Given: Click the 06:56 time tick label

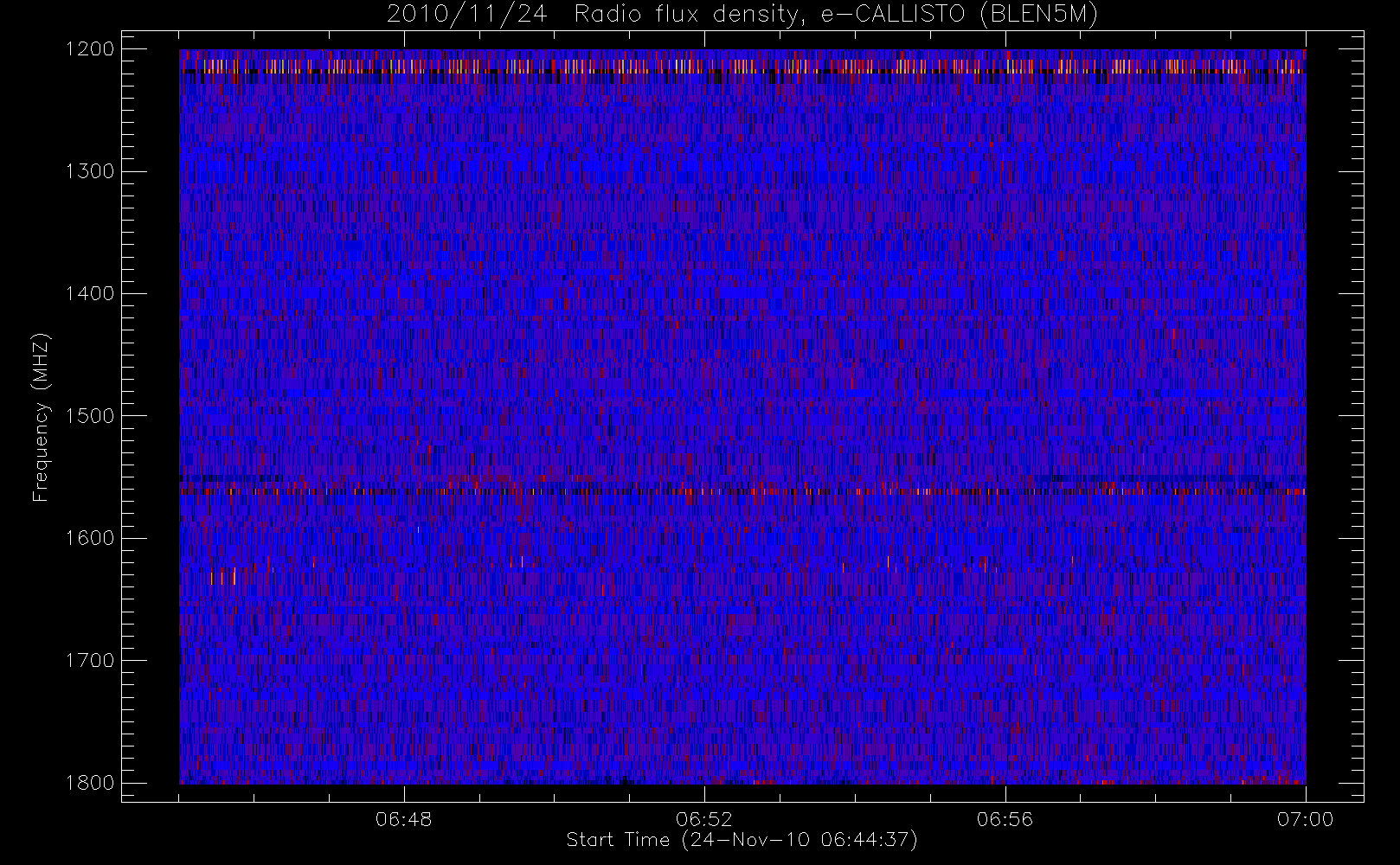Looking at the screenshot, I should pyautogui.click(x=1005, y=819).
